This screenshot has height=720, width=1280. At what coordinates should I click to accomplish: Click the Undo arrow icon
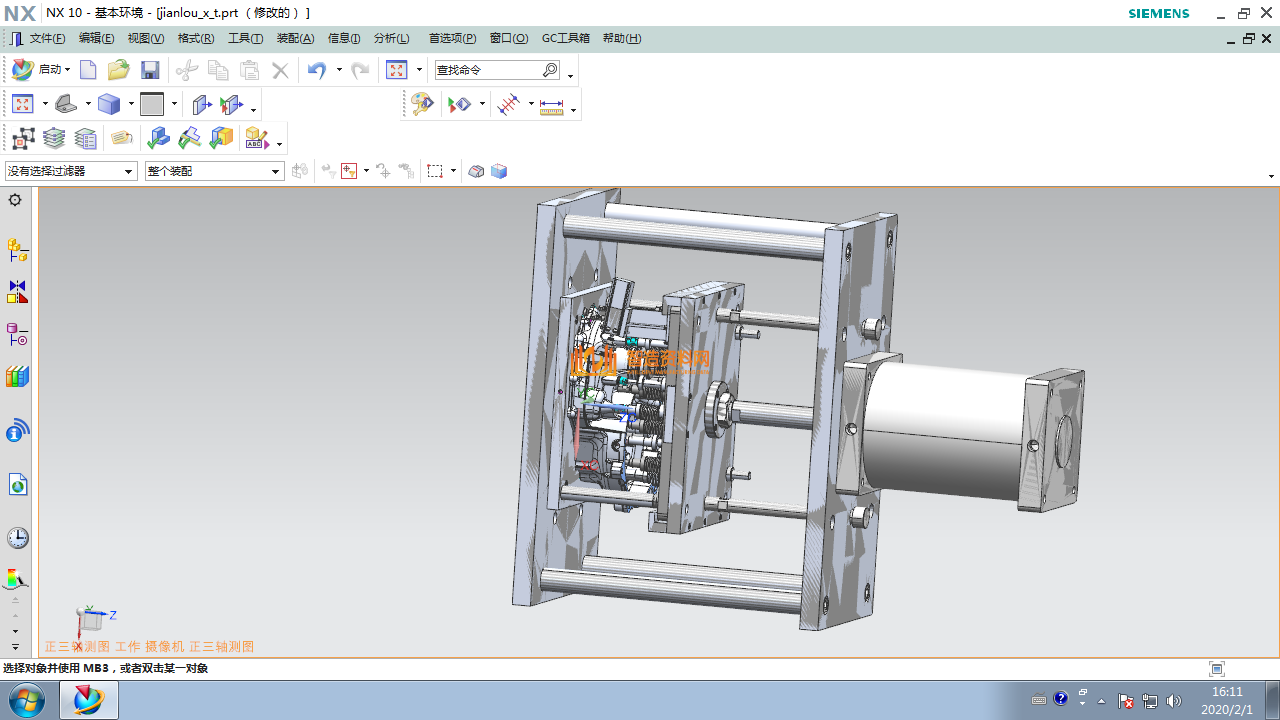[x=317, y=70]
